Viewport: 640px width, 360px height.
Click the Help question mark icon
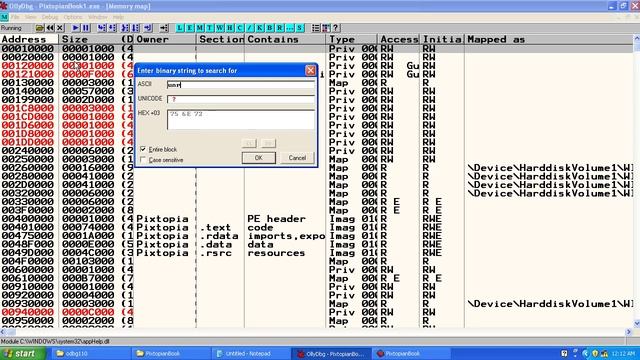(336, 28)
